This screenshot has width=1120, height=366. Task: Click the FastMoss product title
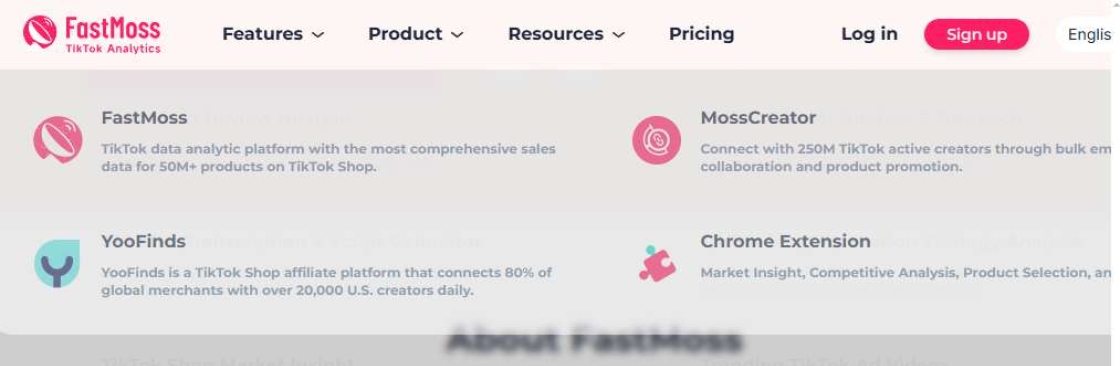point(144,118)
